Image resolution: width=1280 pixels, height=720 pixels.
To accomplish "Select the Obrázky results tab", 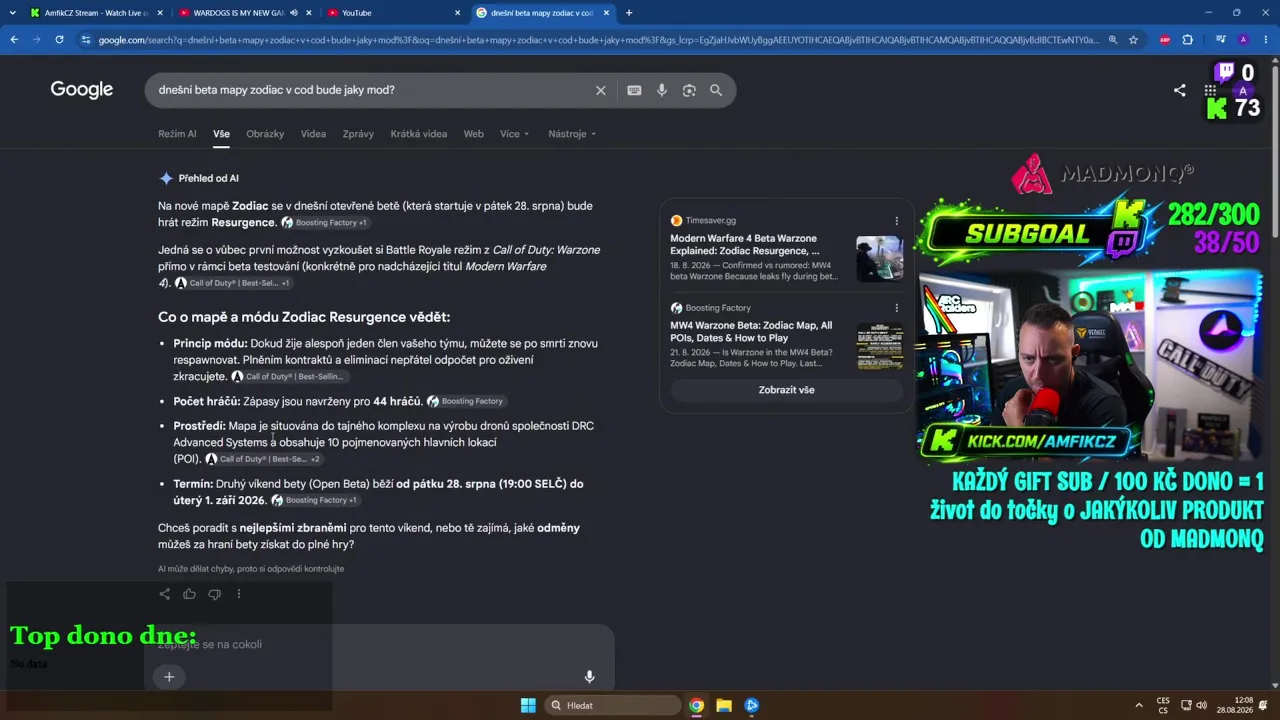I will 265,134.
